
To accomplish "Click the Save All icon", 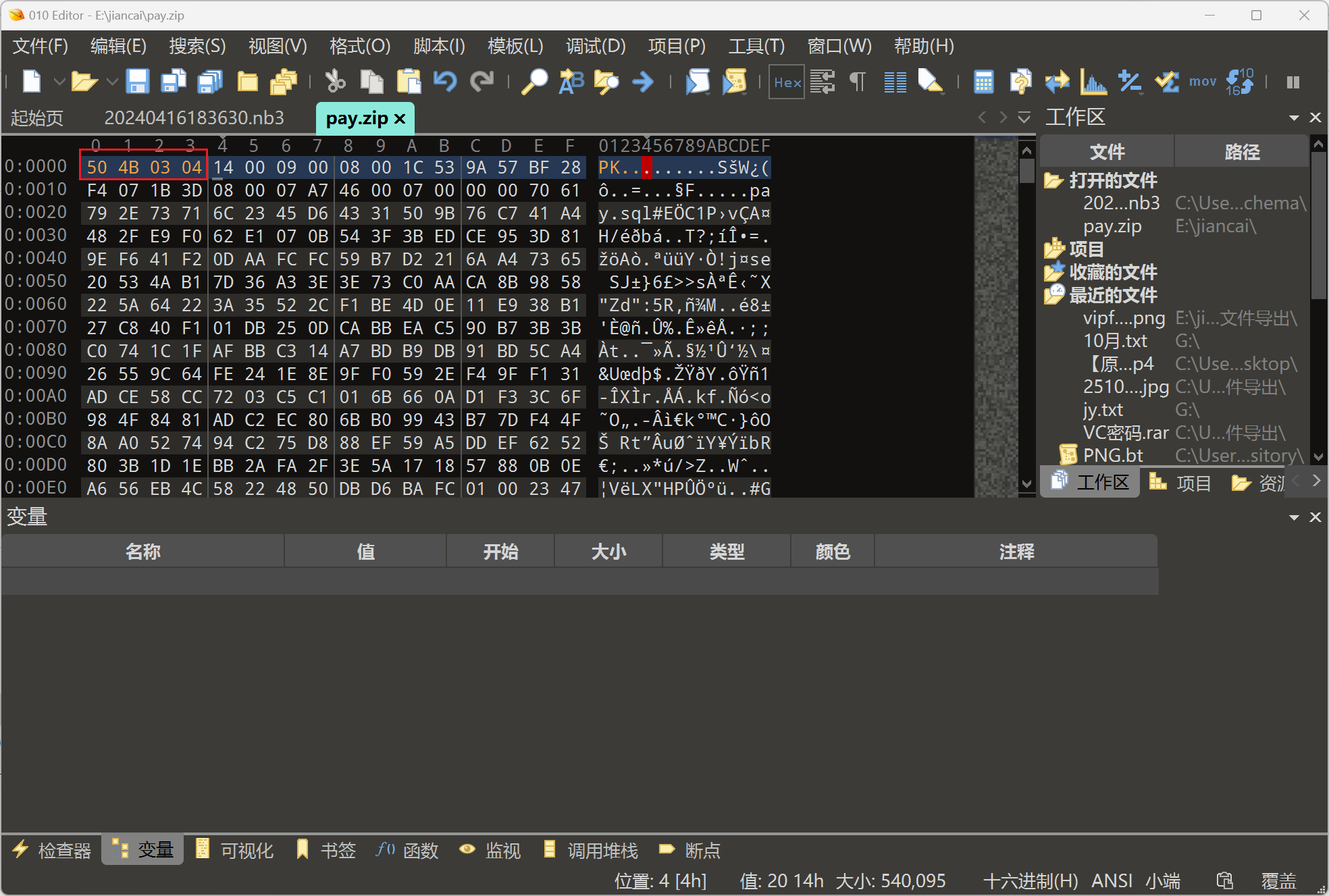I will (210, 82).
